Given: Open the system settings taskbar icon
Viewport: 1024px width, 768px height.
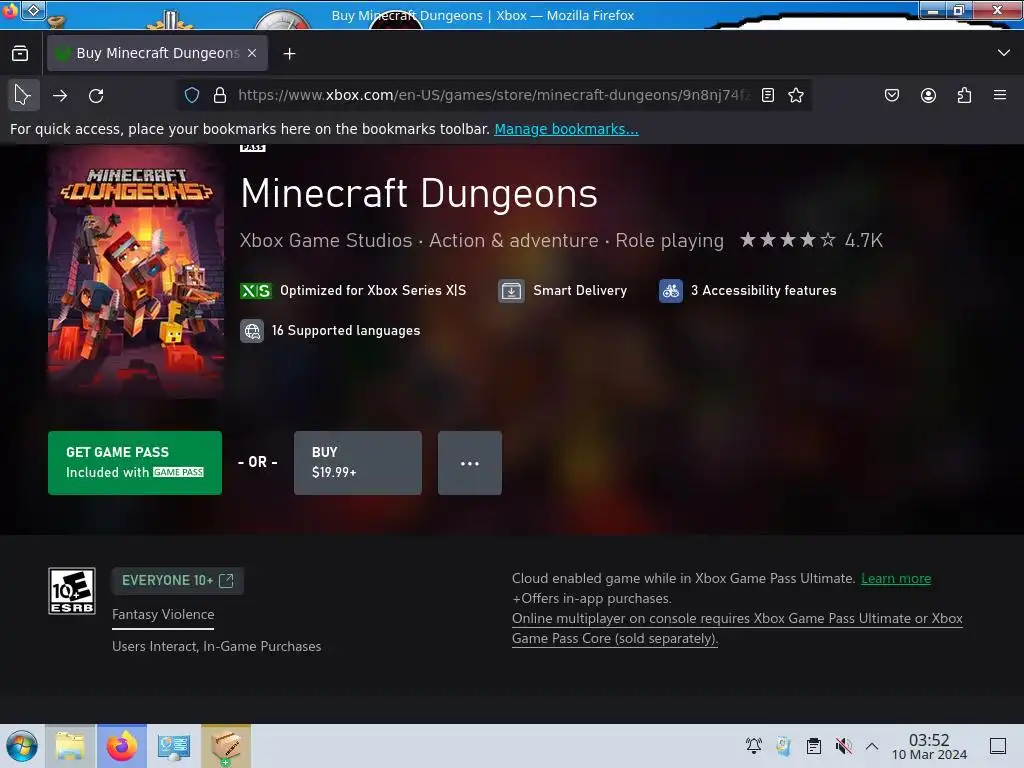Looking at the screenshot, I should coord(174,746).
